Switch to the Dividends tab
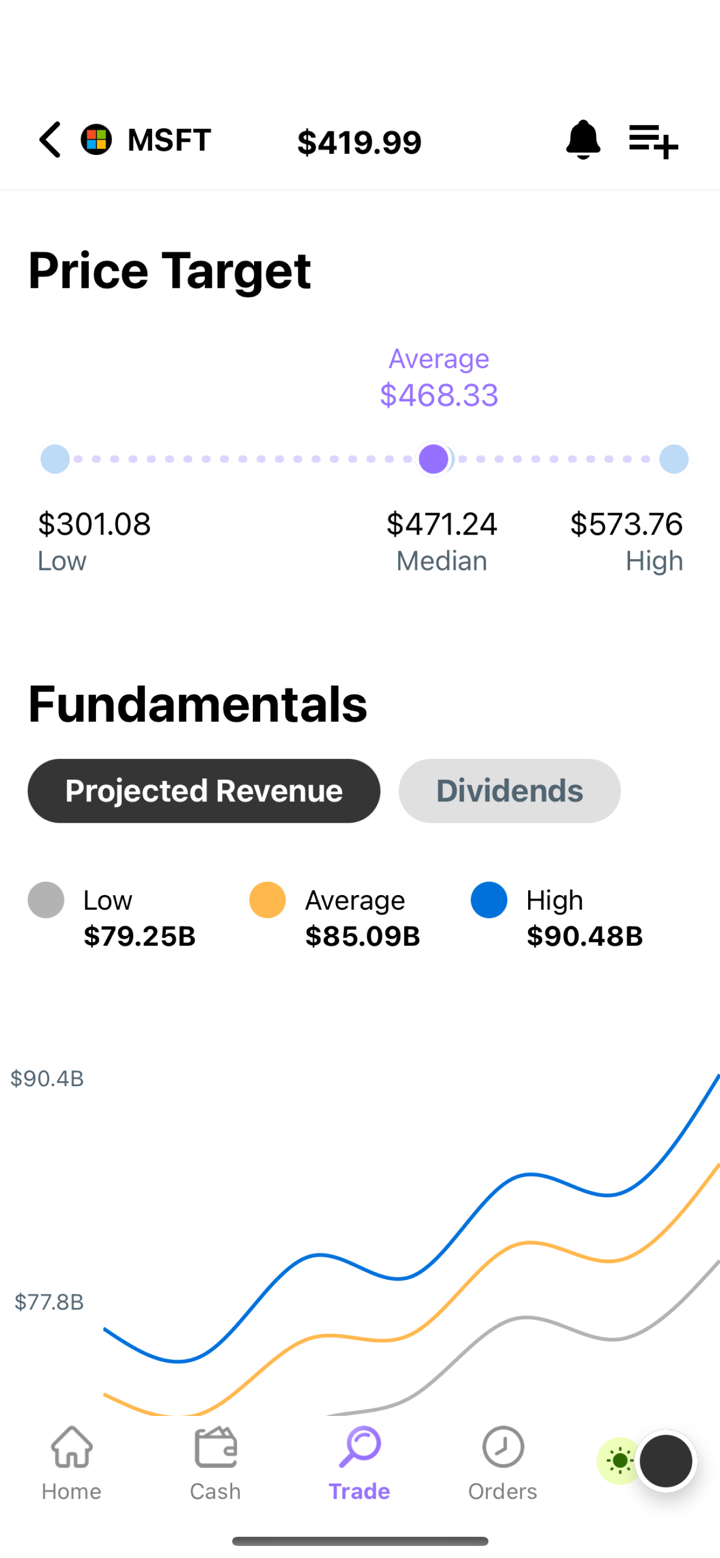The image size is (720, 1558). 509,791
